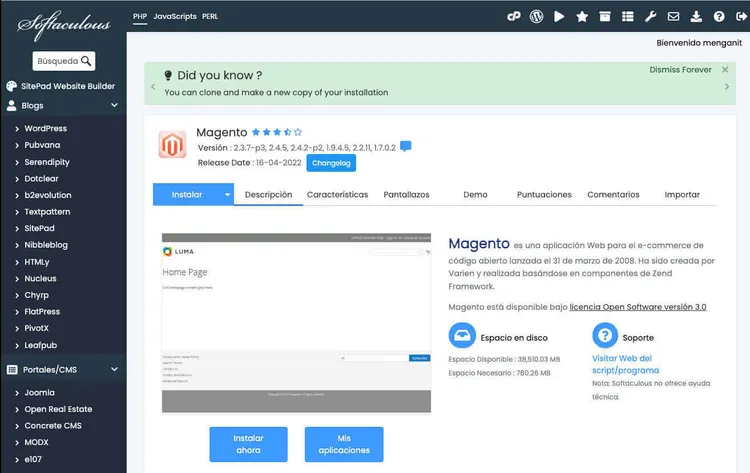Screen dimensions: 750x473
Task: Select MODX in the sidebar
Action: click(x=36, y=442)
